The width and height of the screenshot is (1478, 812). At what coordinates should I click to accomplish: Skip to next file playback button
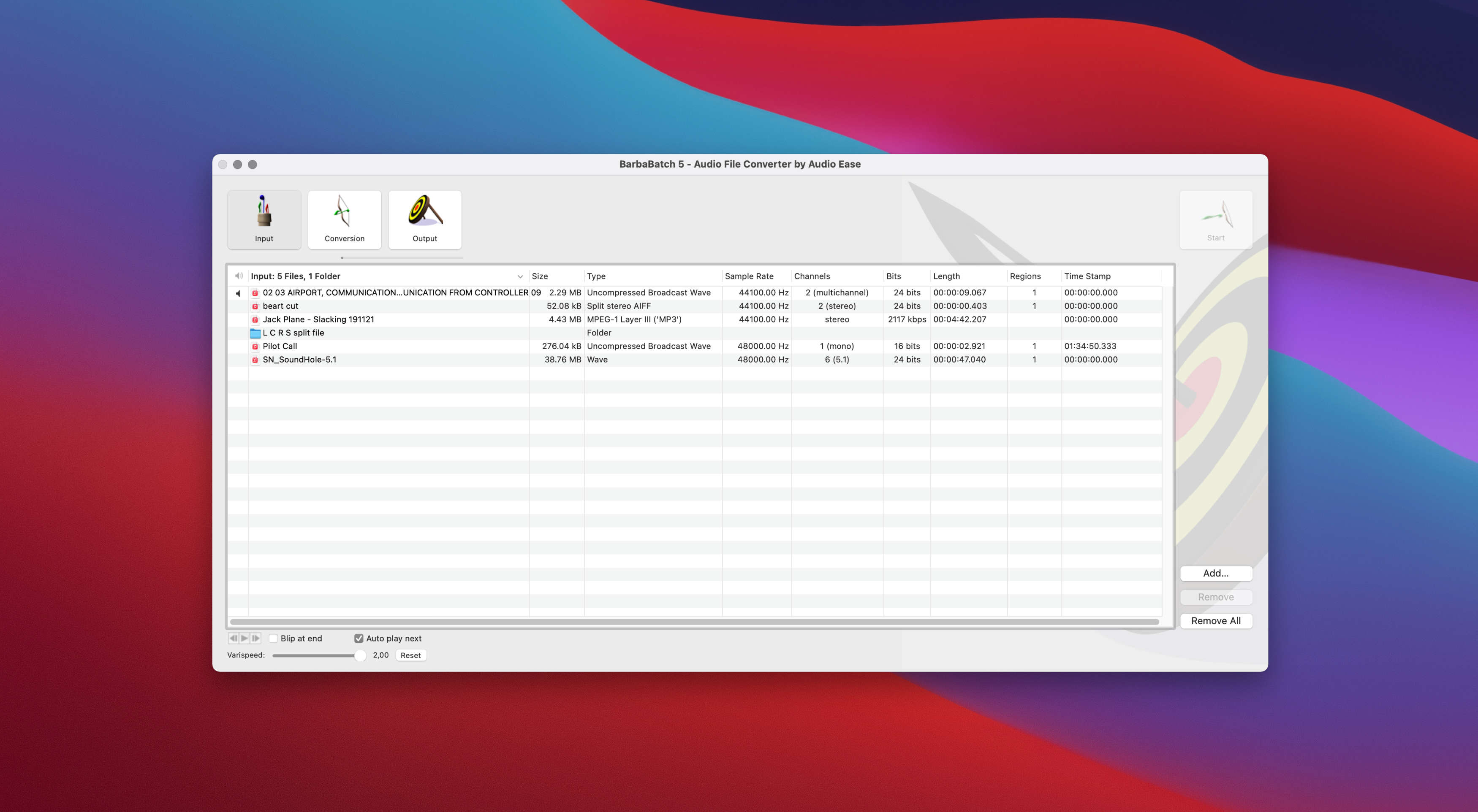click(x=256, y=638)
